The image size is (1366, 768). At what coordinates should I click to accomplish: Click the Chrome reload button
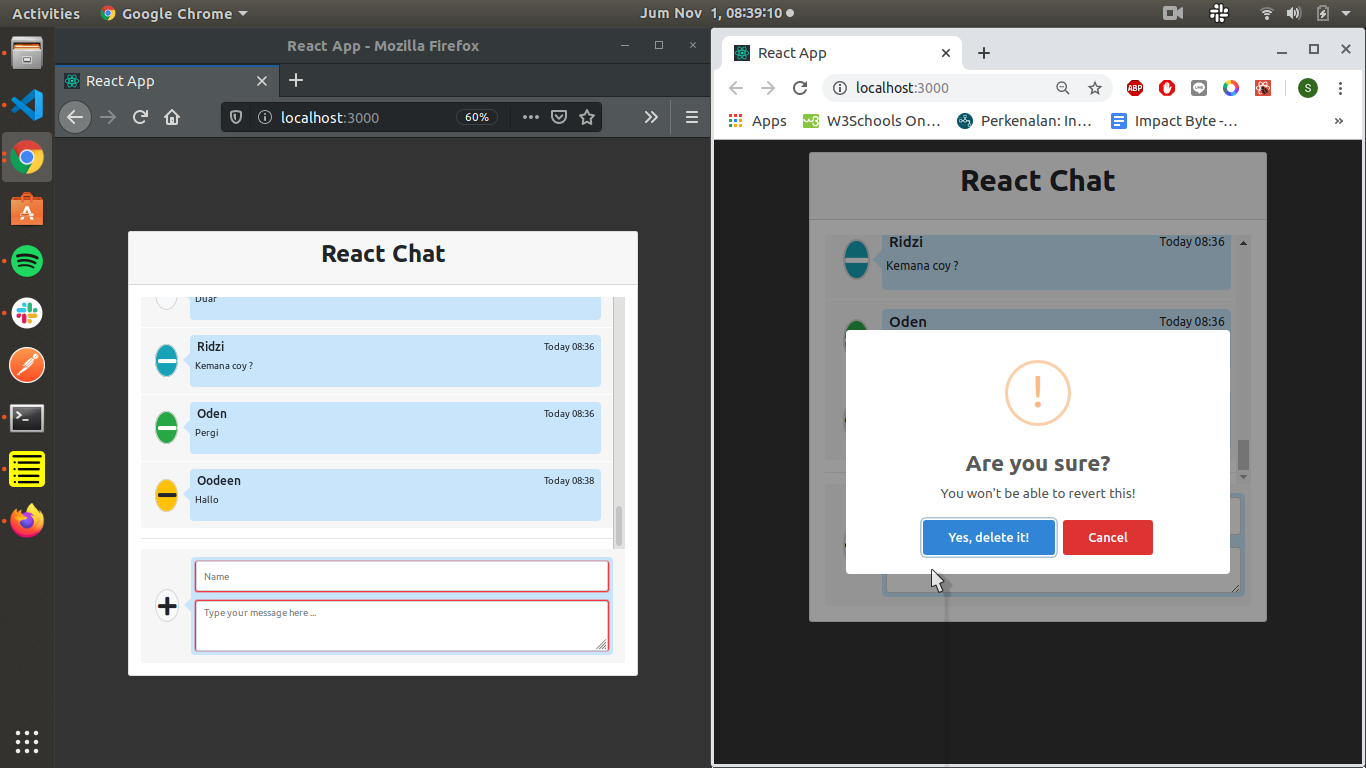800,88
